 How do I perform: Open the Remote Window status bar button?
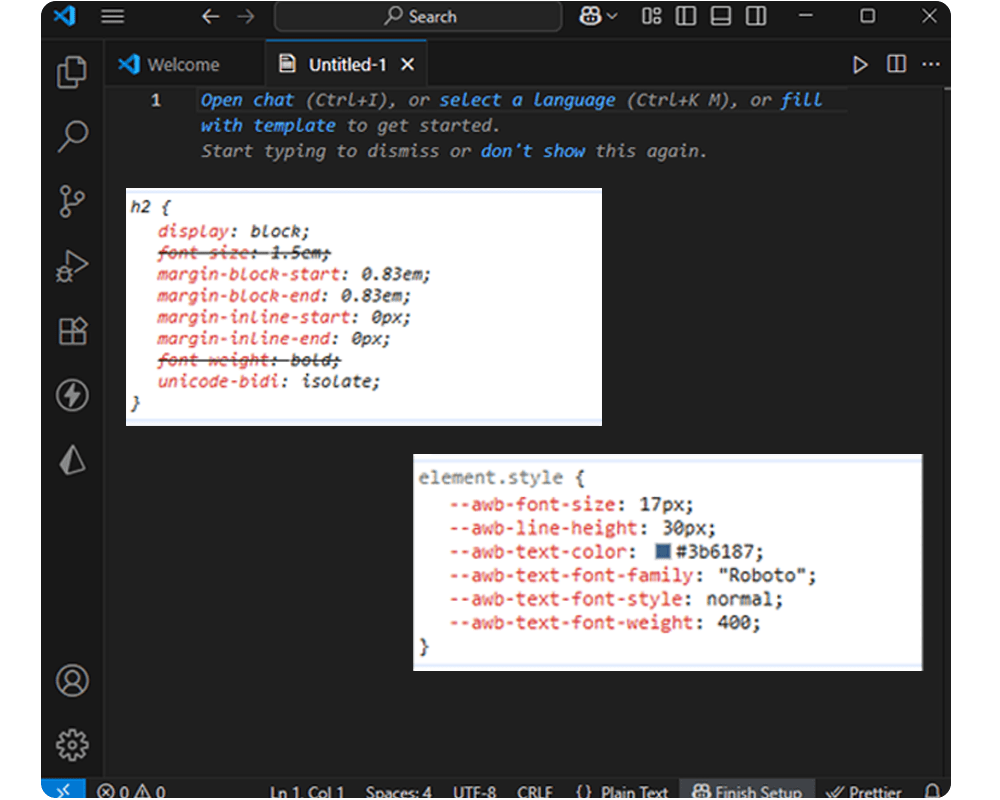(x=63, y=790)
